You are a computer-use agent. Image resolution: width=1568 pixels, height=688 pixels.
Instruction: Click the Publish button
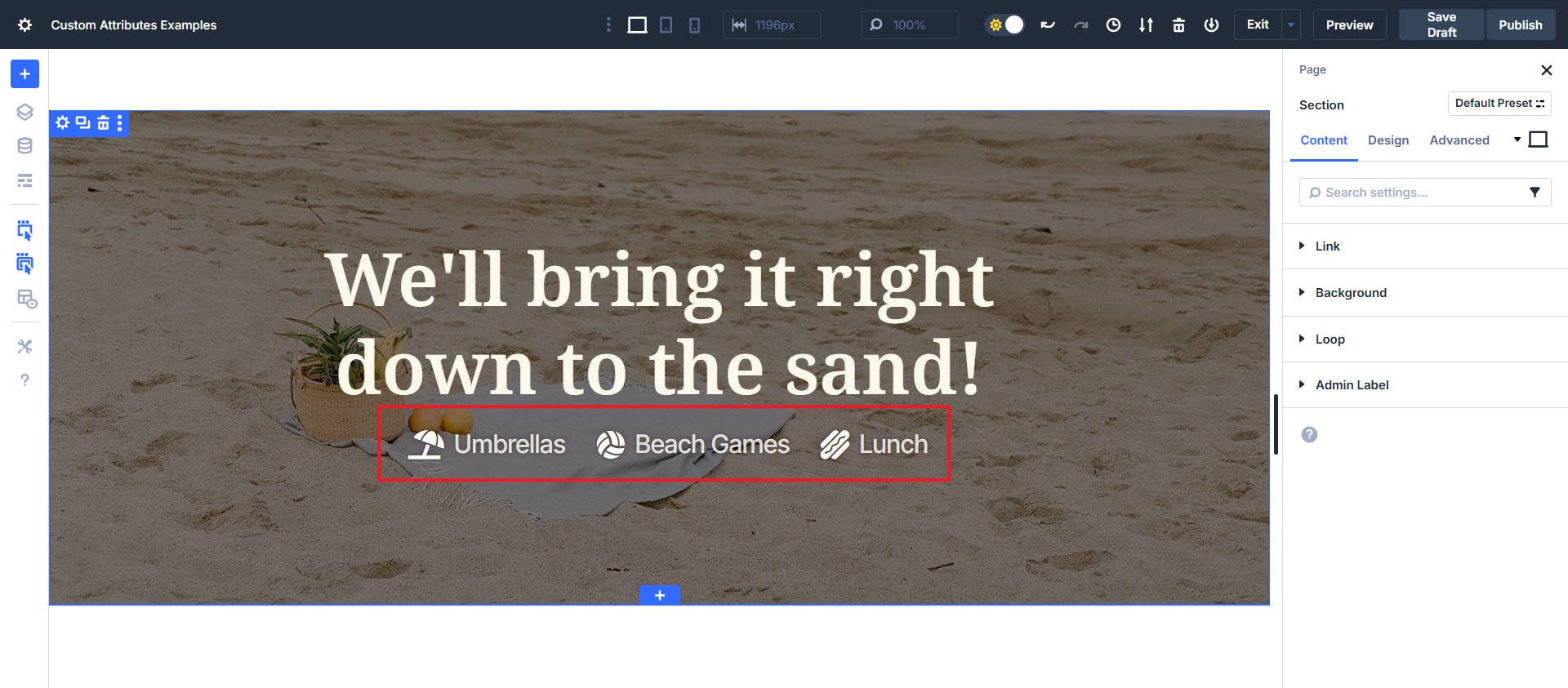tap(1520, 25)
